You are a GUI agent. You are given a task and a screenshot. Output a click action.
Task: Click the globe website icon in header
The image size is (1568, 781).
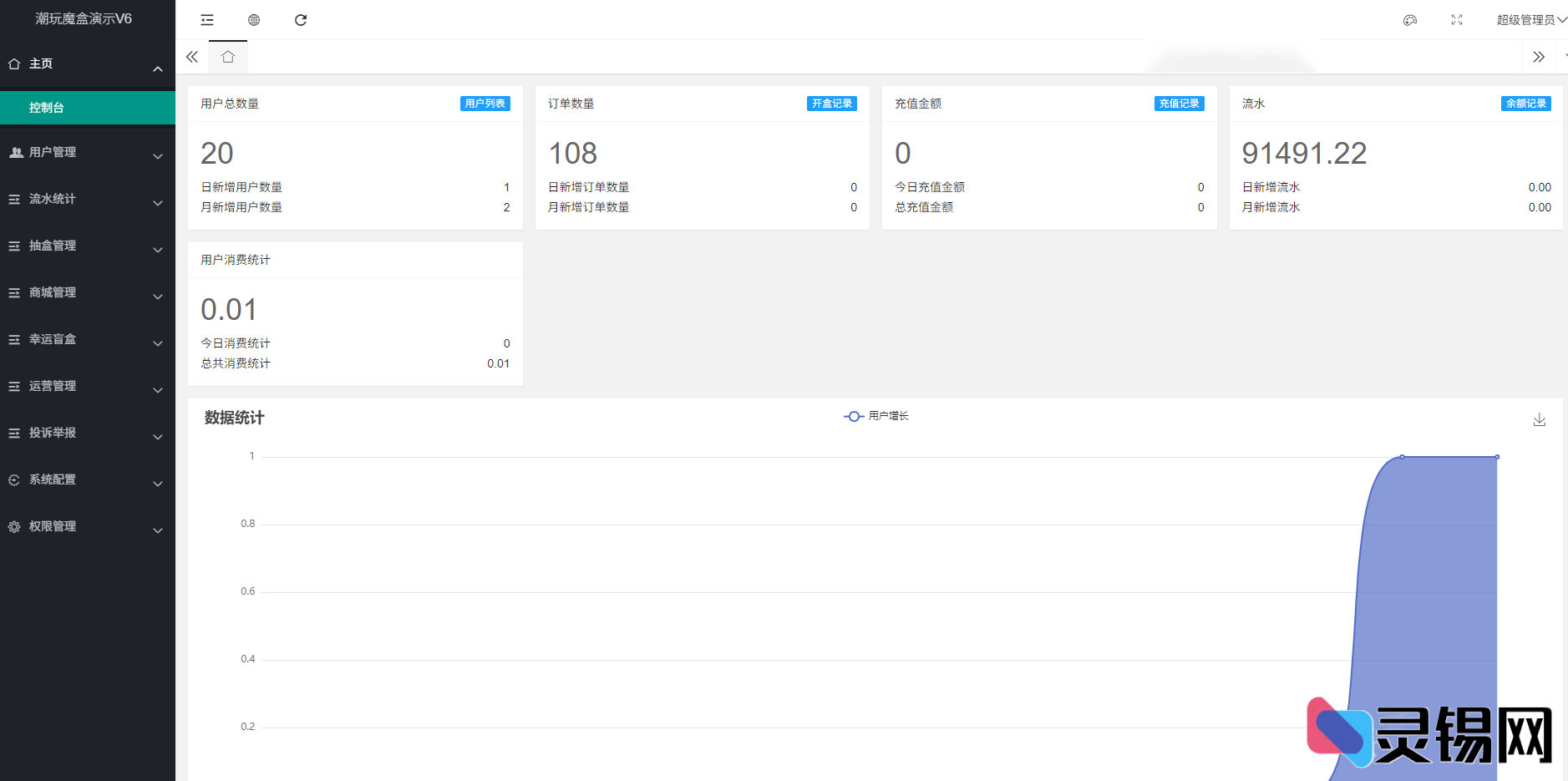click(x=254, y=20)
